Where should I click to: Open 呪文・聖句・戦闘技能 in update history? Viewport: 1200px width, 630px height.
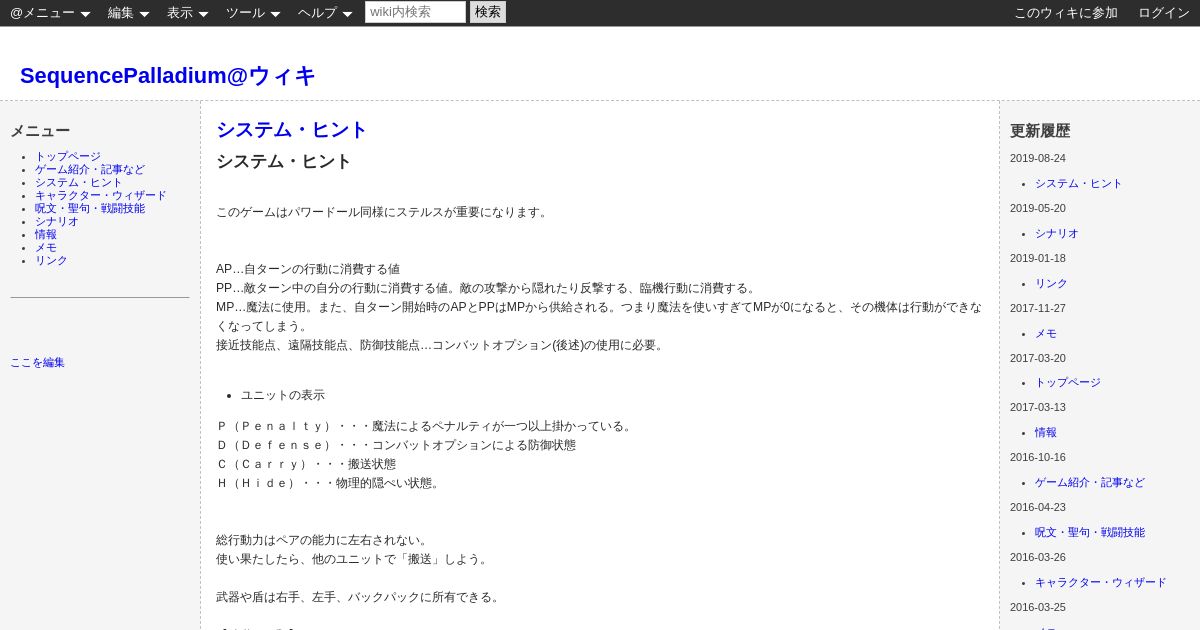pyautogui.click(x=1090, y=533)
